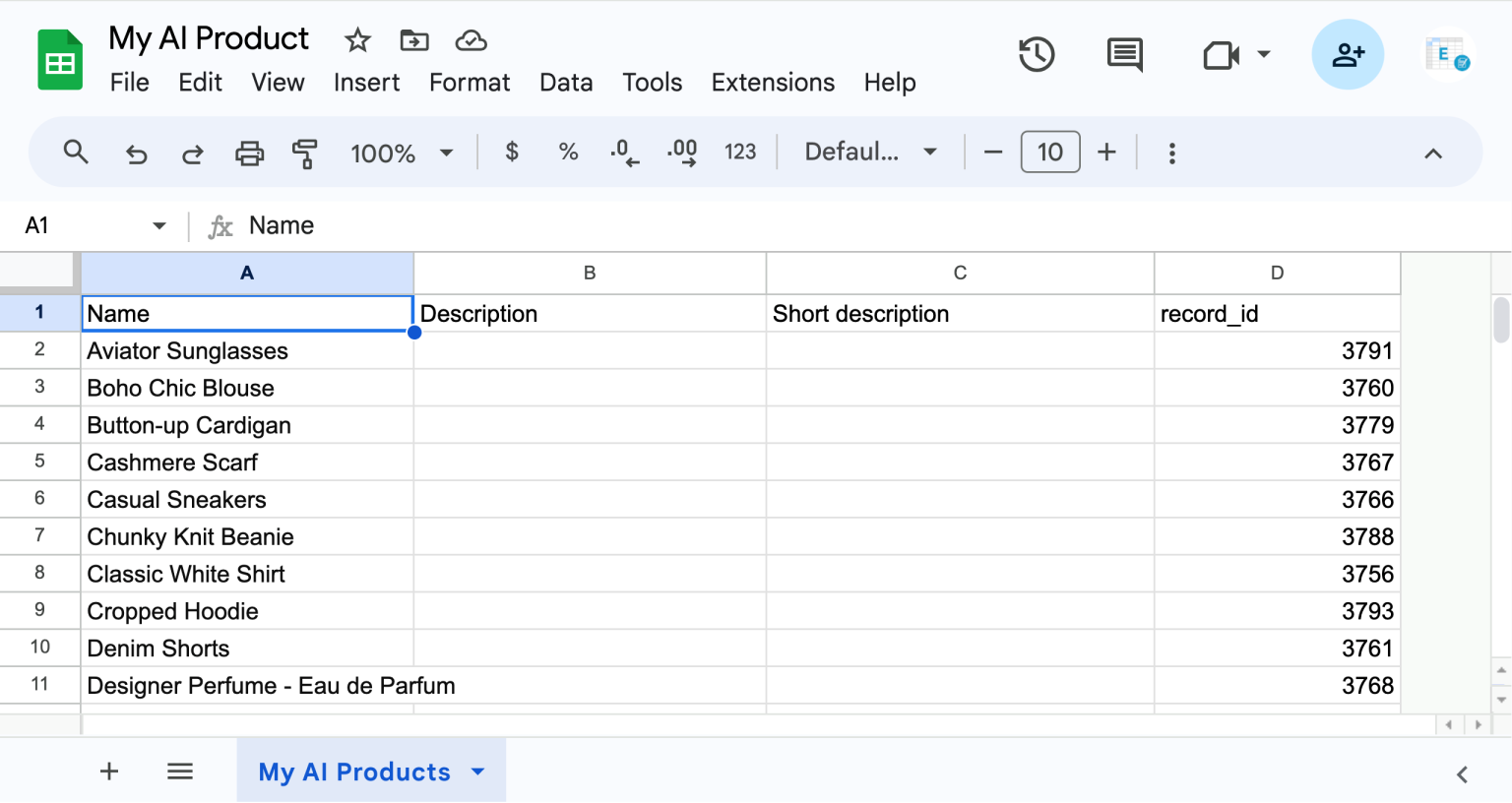
Task: Select the paint format tool
Action: [305, 153]
